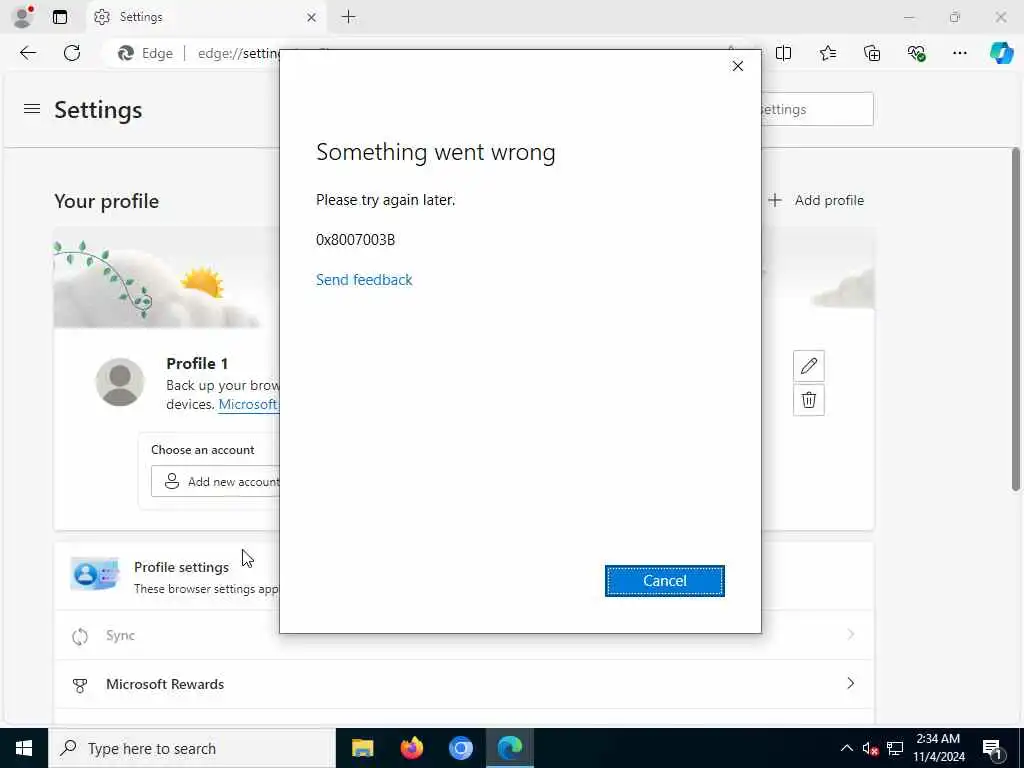This screenshot has width=1024, height=768.
Task: Open the notification center icon
Action: (993, 748)
